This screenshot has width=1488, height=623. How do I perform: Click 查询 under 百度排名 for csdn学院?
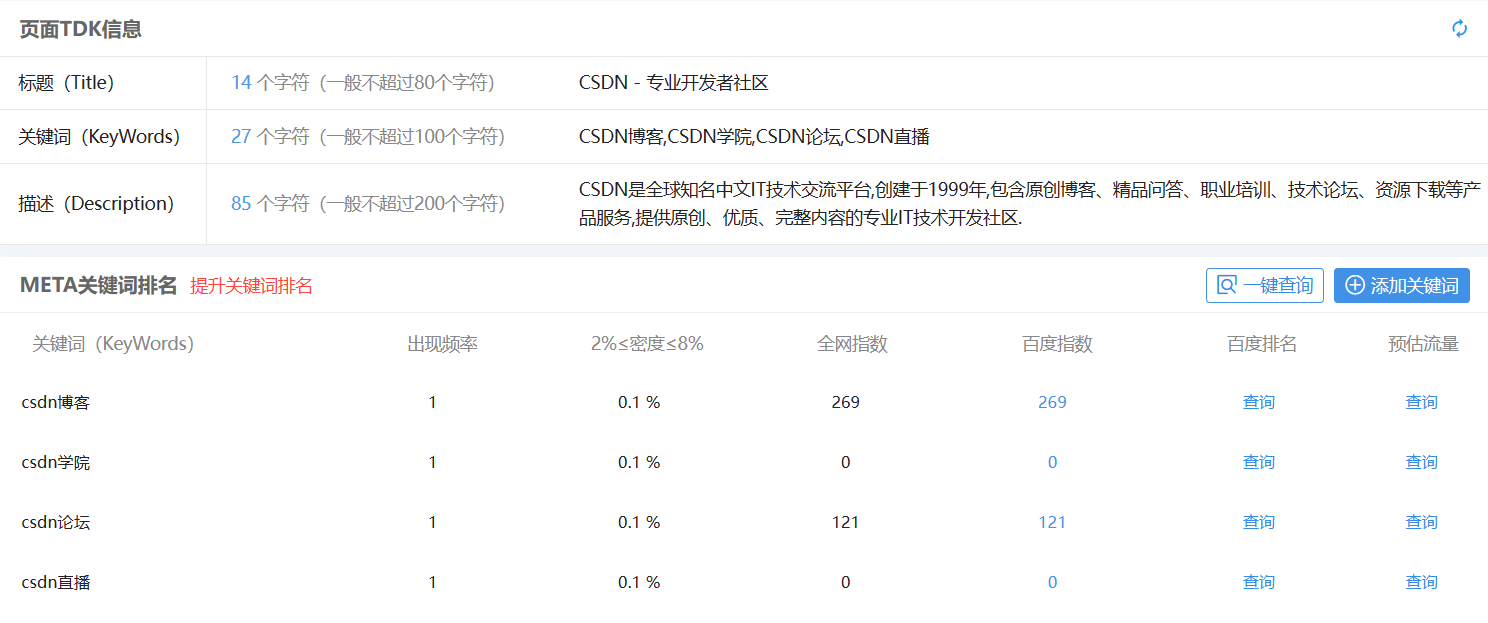point(1259,462)
